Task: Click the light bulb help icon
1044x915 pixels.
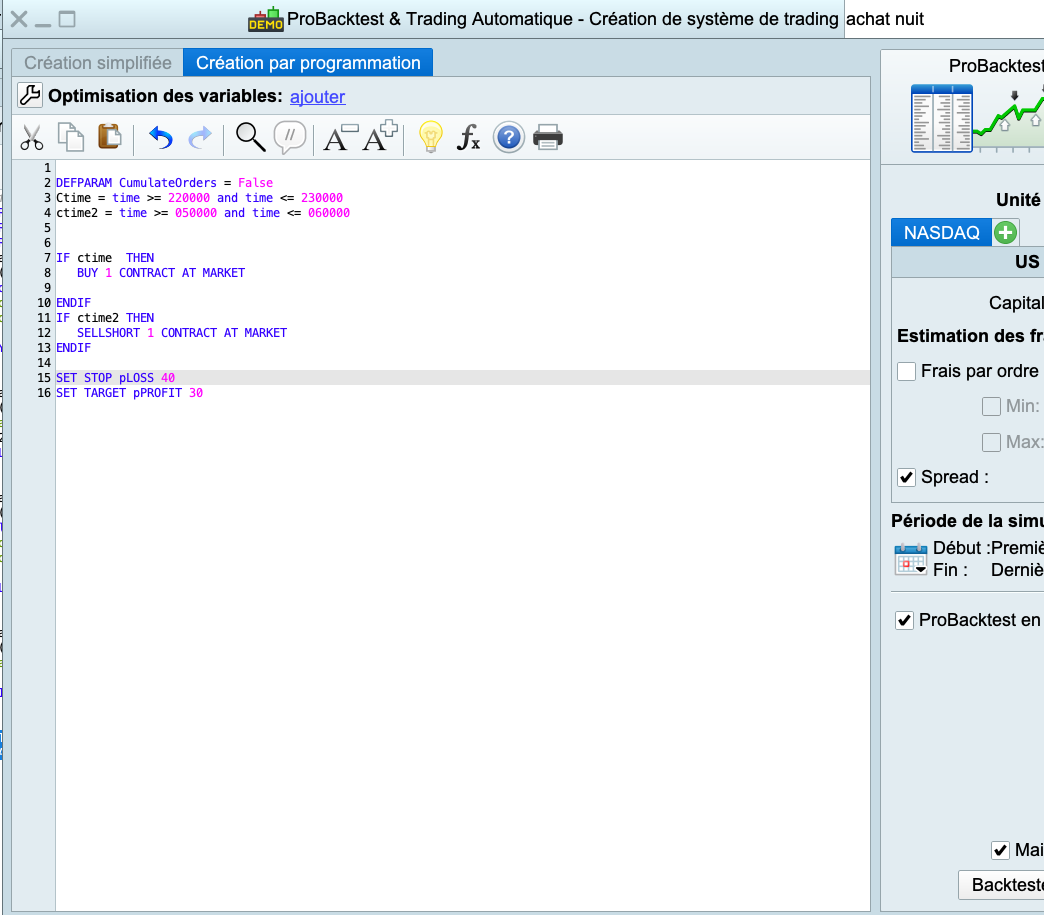Action: pyautogui.click(x=430, y=137)
